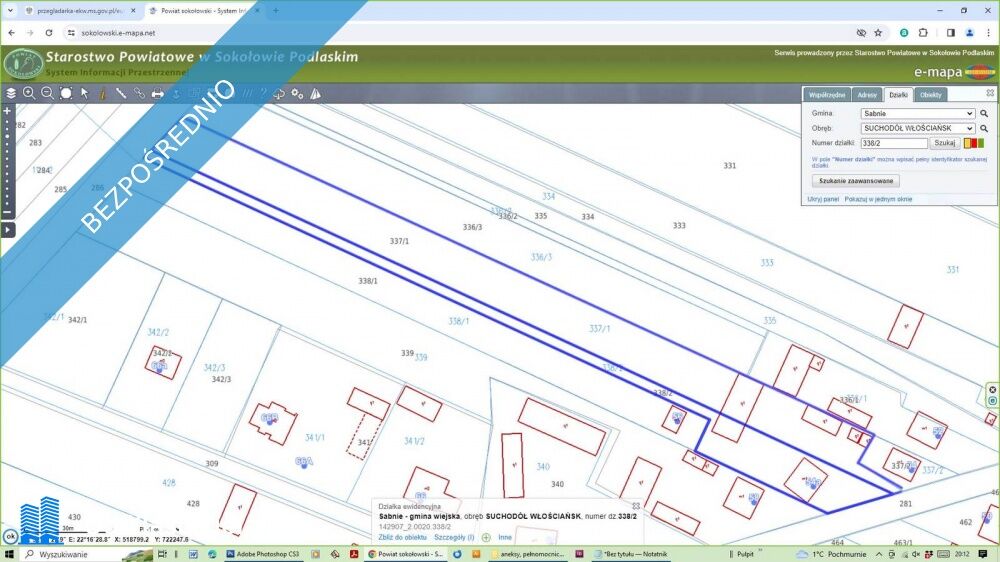This screenshot has width=1000, height=562.
Task: Click the Ukryj panel link
Action: [823, 200]
